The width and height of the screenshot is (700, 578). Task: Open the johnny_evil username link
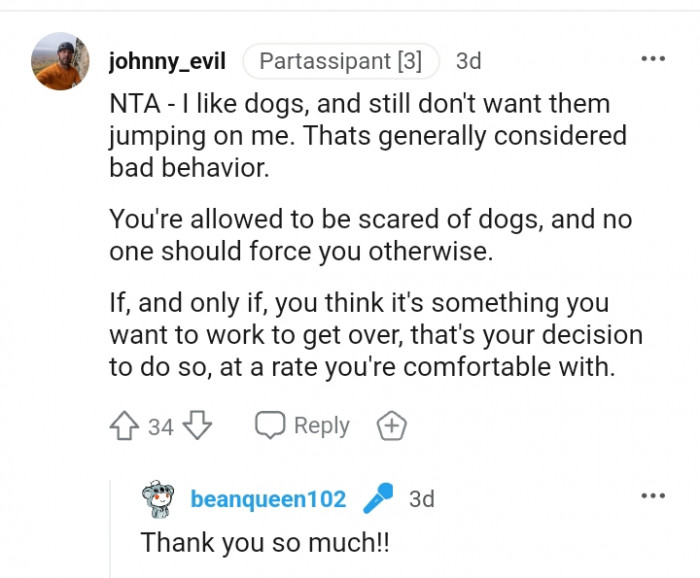point(167,61)
